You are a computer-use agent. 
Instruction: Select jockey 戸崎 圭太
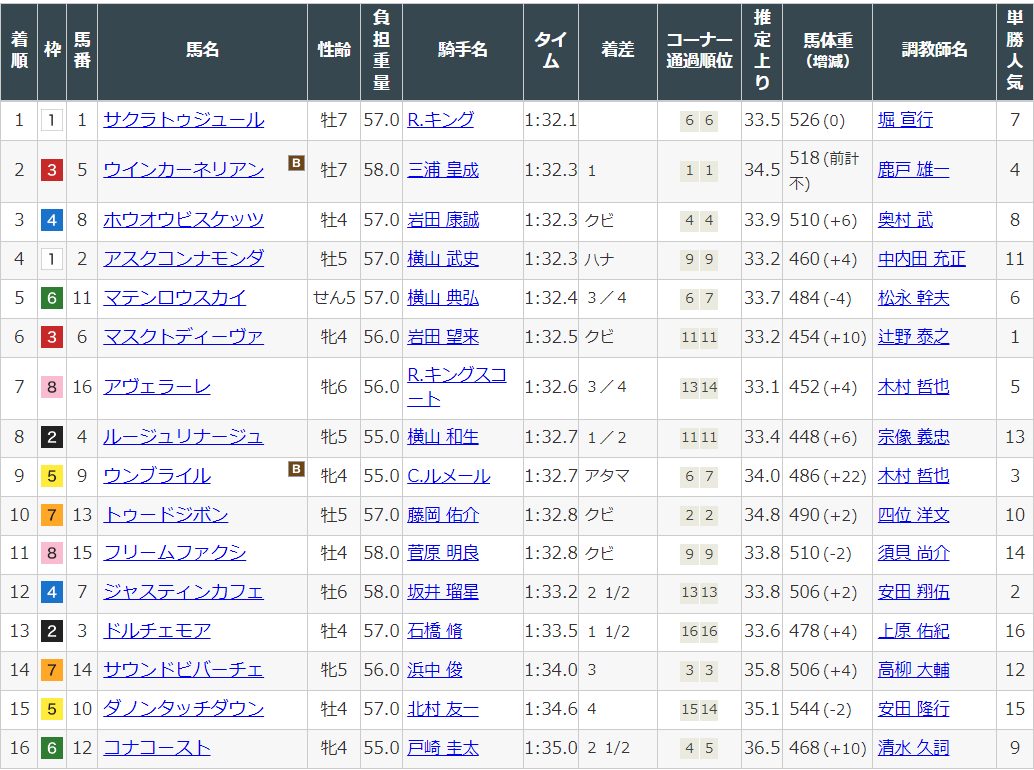[x=443, y=748]
